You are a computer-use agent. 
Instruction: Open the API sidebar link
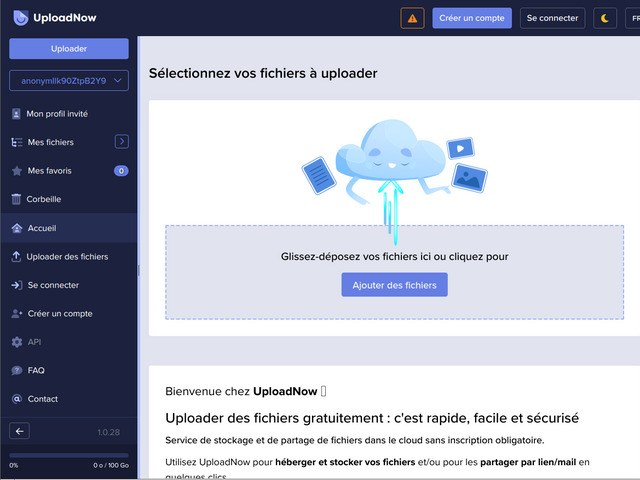click(34, 342)
